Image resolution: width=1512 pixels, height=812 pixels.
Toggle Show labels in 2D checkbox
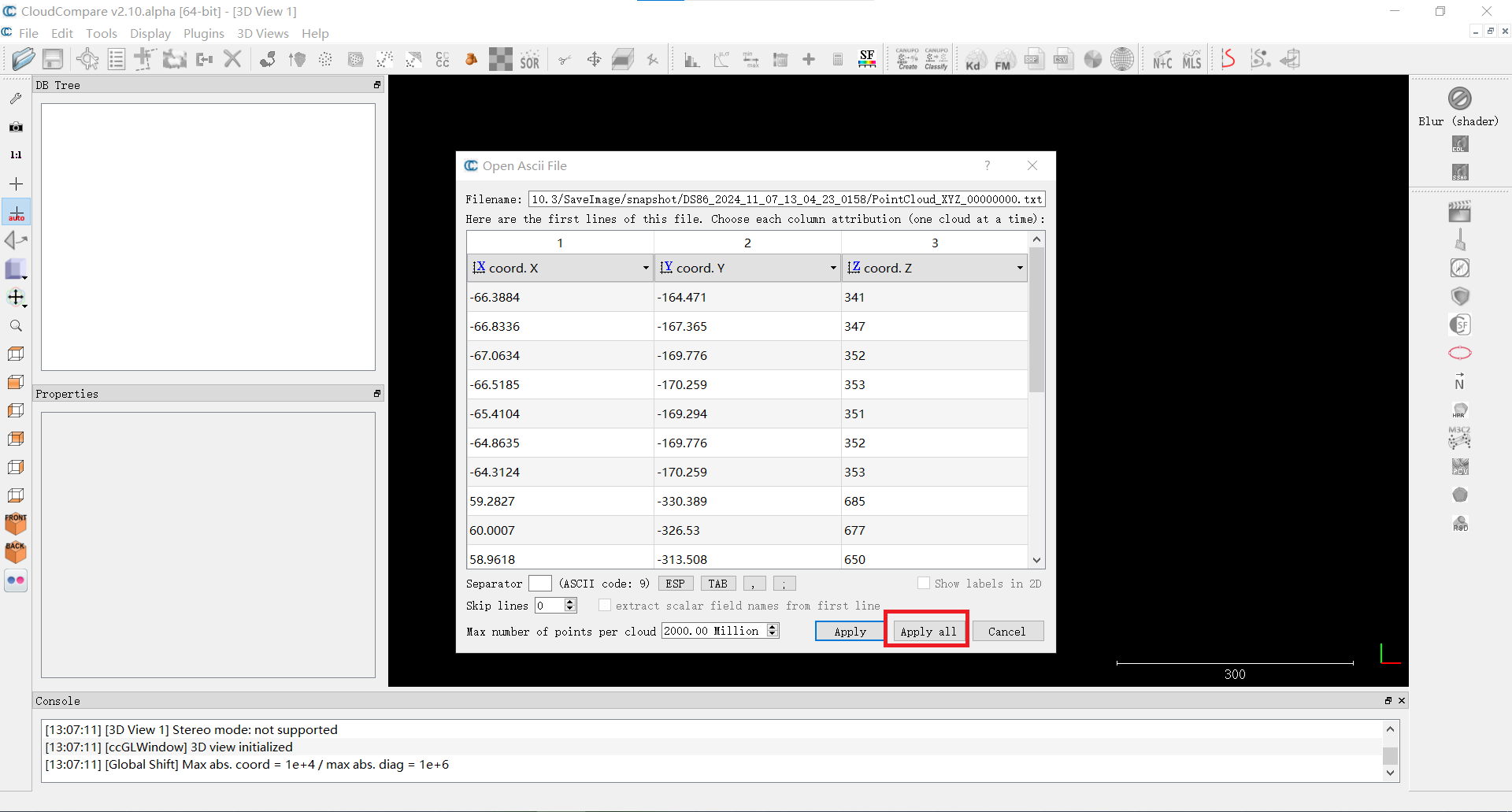click(924, 584)
